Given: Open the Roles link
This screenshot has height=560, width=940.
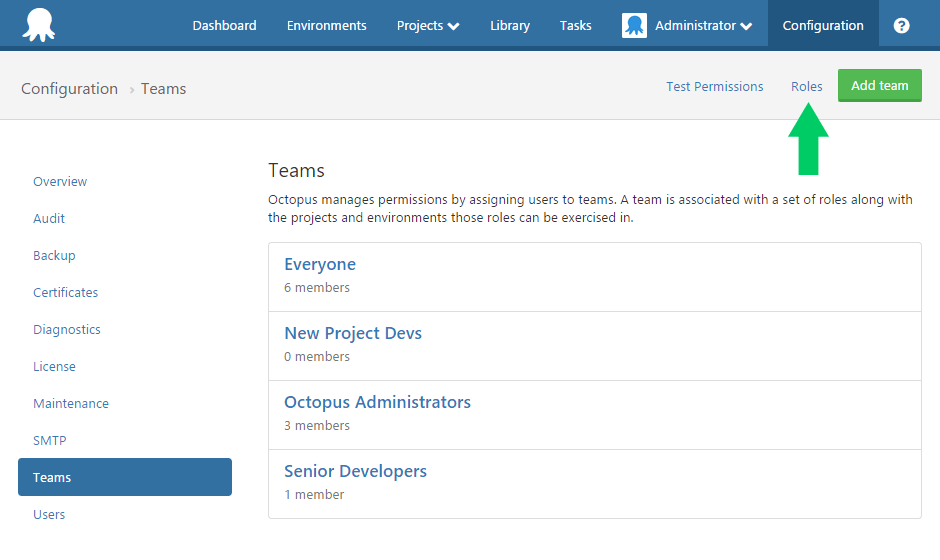Looking at the screenshot, I should (x=806, y=86).
